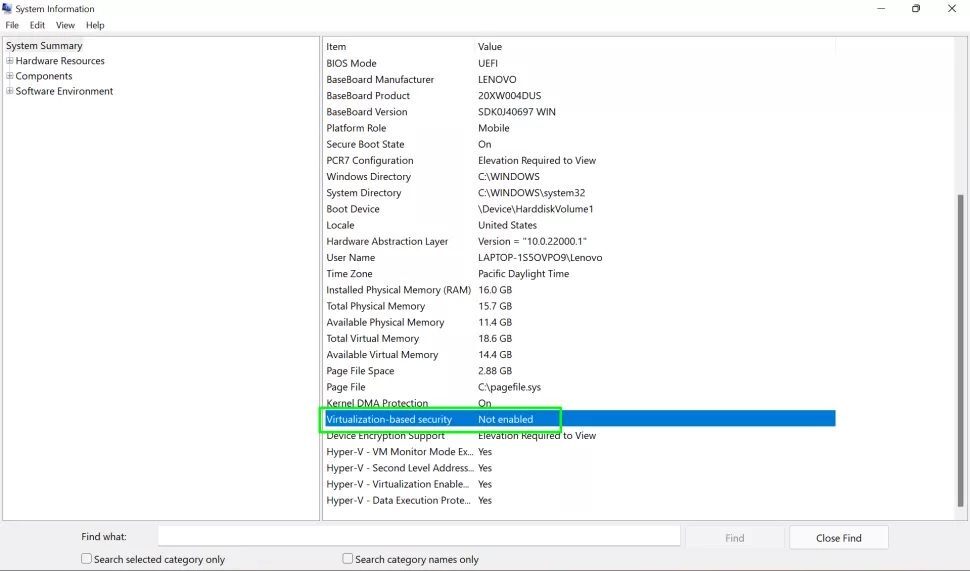Click the Close Find button
Screen dimensions: 970x571
[x=838, y=538]
